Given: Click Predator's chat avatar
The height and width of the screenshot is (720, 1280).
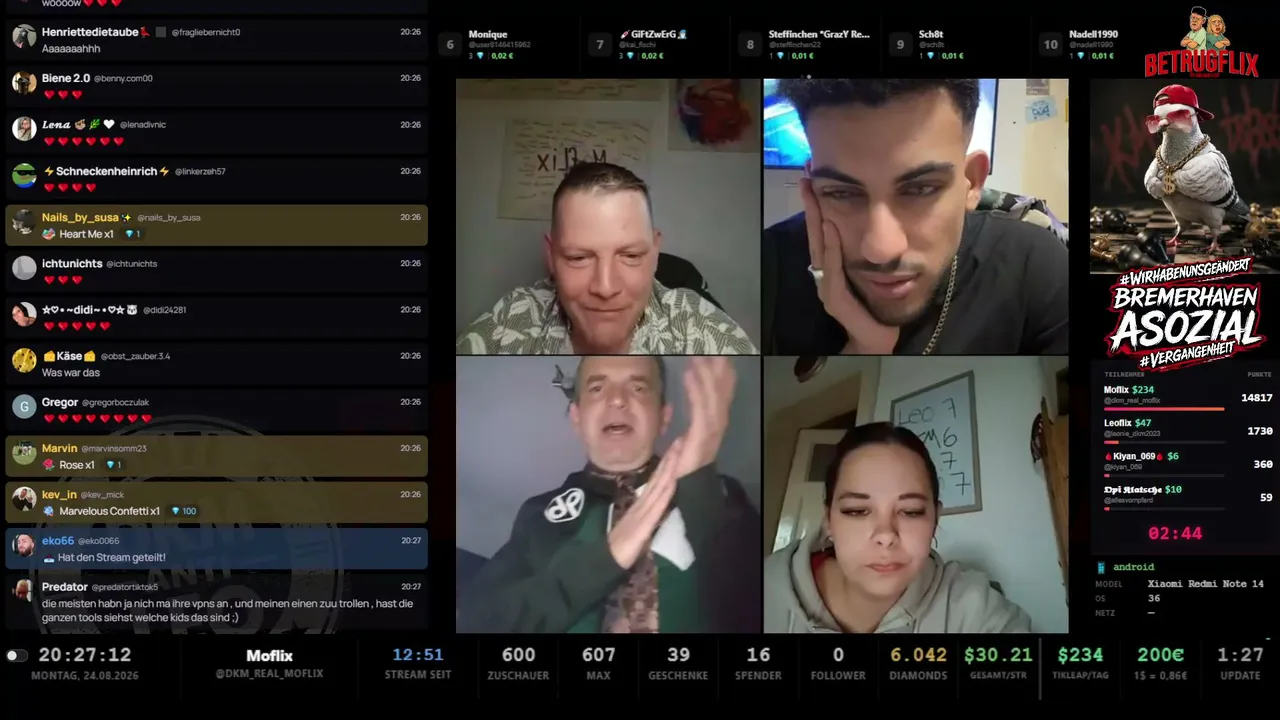Looking at the screenshot, I should [x=24, y=592].
